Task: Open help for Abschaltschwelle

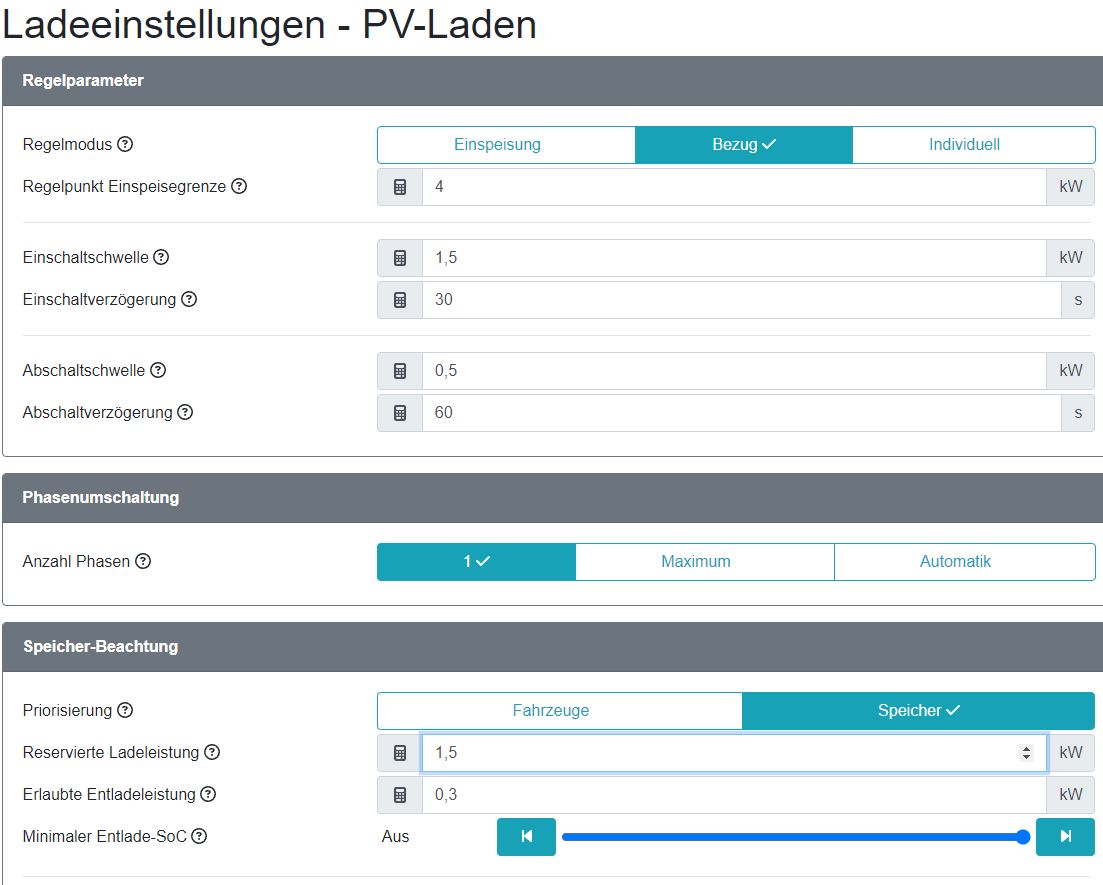Action: (x=158, y=370)
